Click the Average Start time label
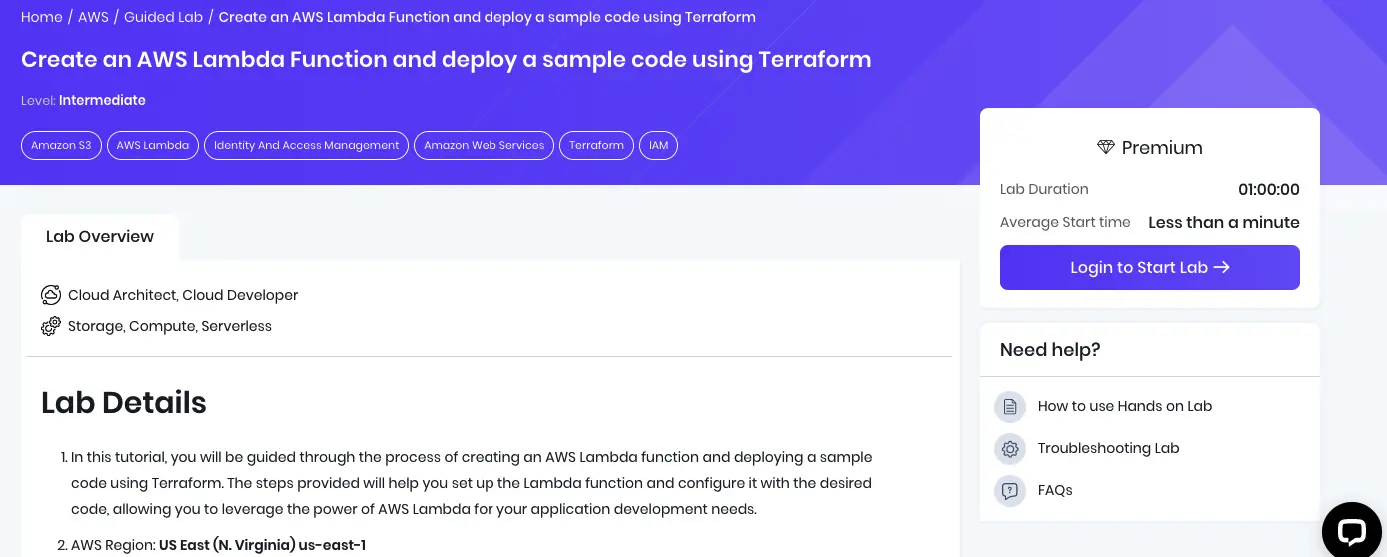The image size is (1387, 557). [1065, 222]
